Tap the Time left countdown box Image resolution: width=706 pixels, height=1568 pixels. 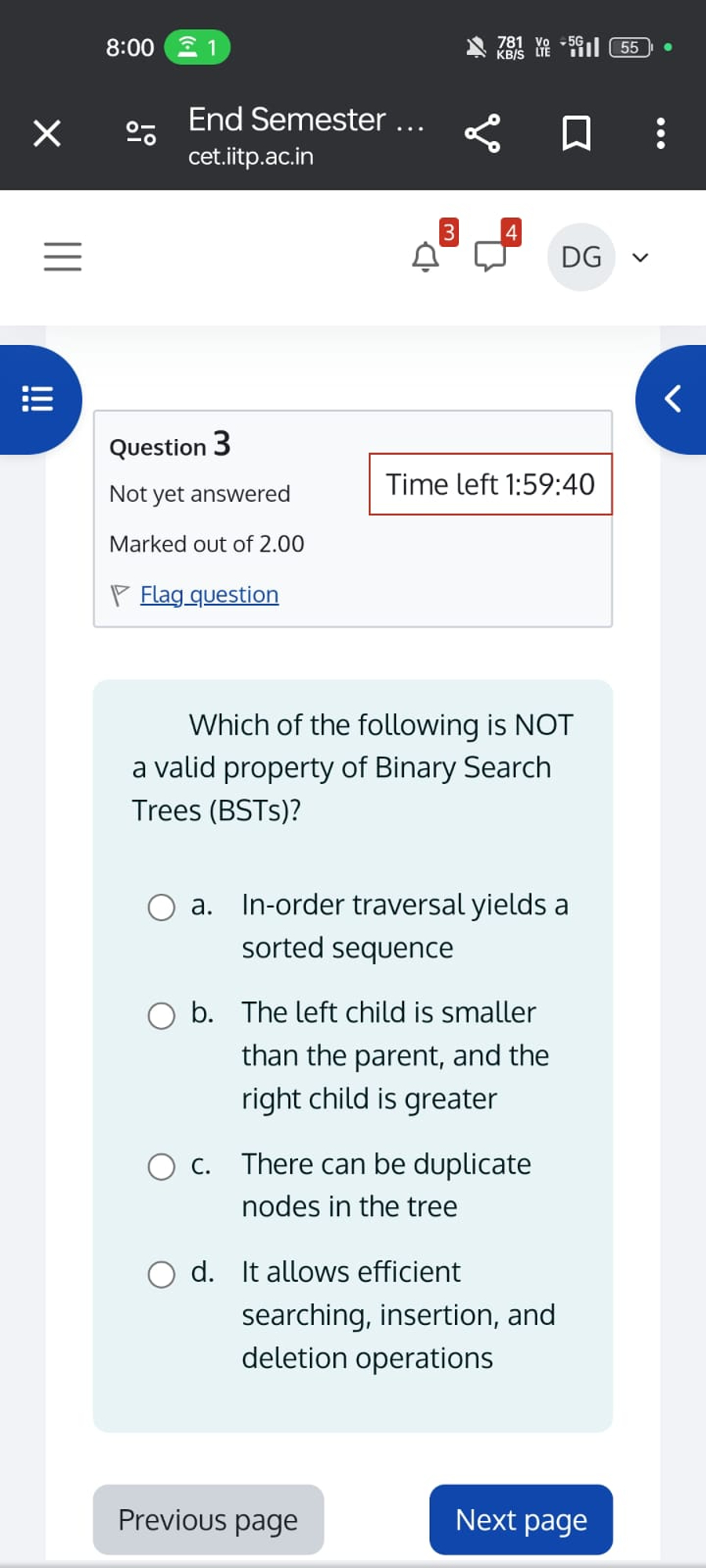(x=489, y=485)
